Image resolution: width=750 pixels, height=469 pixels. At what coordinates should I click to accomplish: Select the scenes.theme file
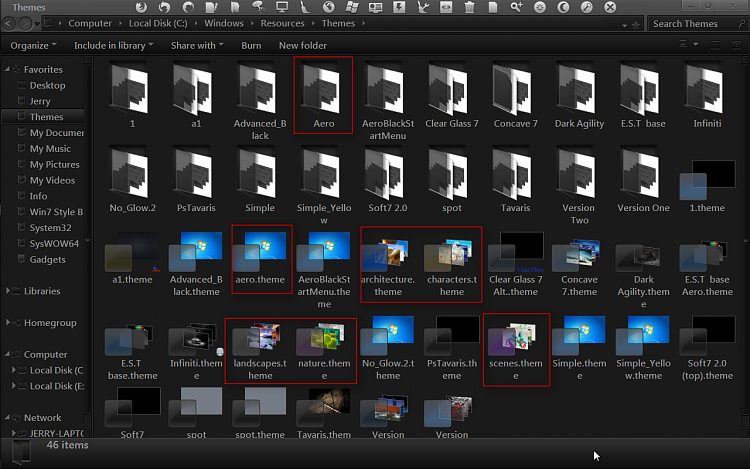pos(516,350)
